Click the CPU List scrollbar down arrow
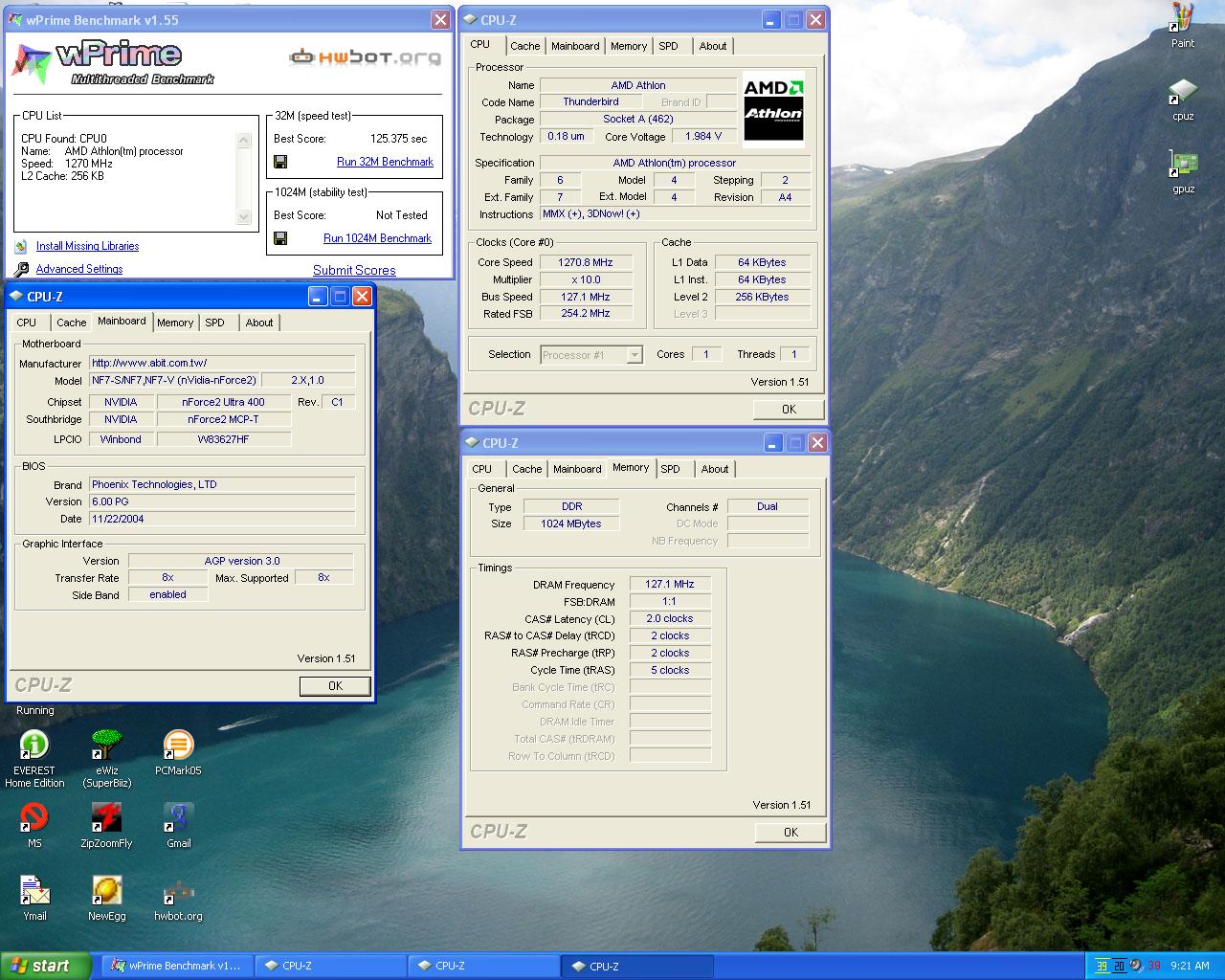 [243, 217]
